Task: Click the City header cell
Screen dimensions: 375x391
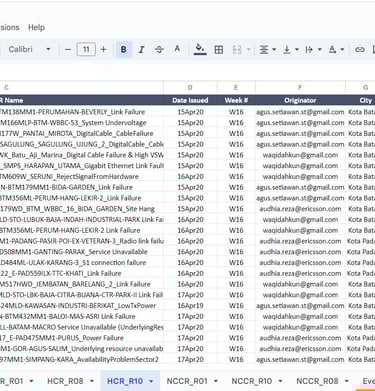Action: (x=360, y=100)
